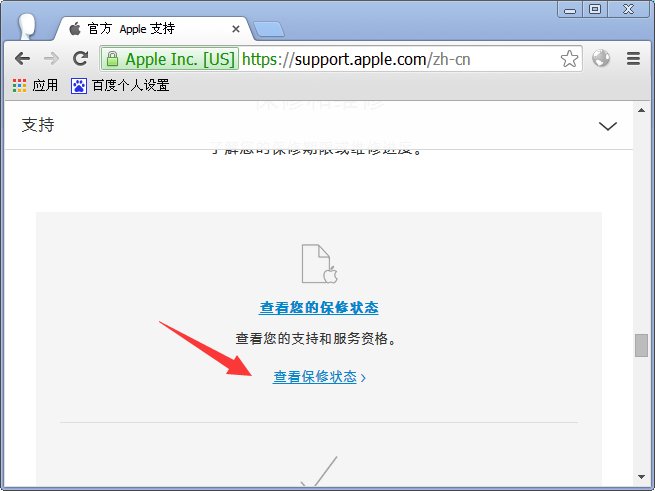The width and height of the screenshot is (655, 491).
Task: Click the document icon with Apple logo
Action: [x=319, y=263]
